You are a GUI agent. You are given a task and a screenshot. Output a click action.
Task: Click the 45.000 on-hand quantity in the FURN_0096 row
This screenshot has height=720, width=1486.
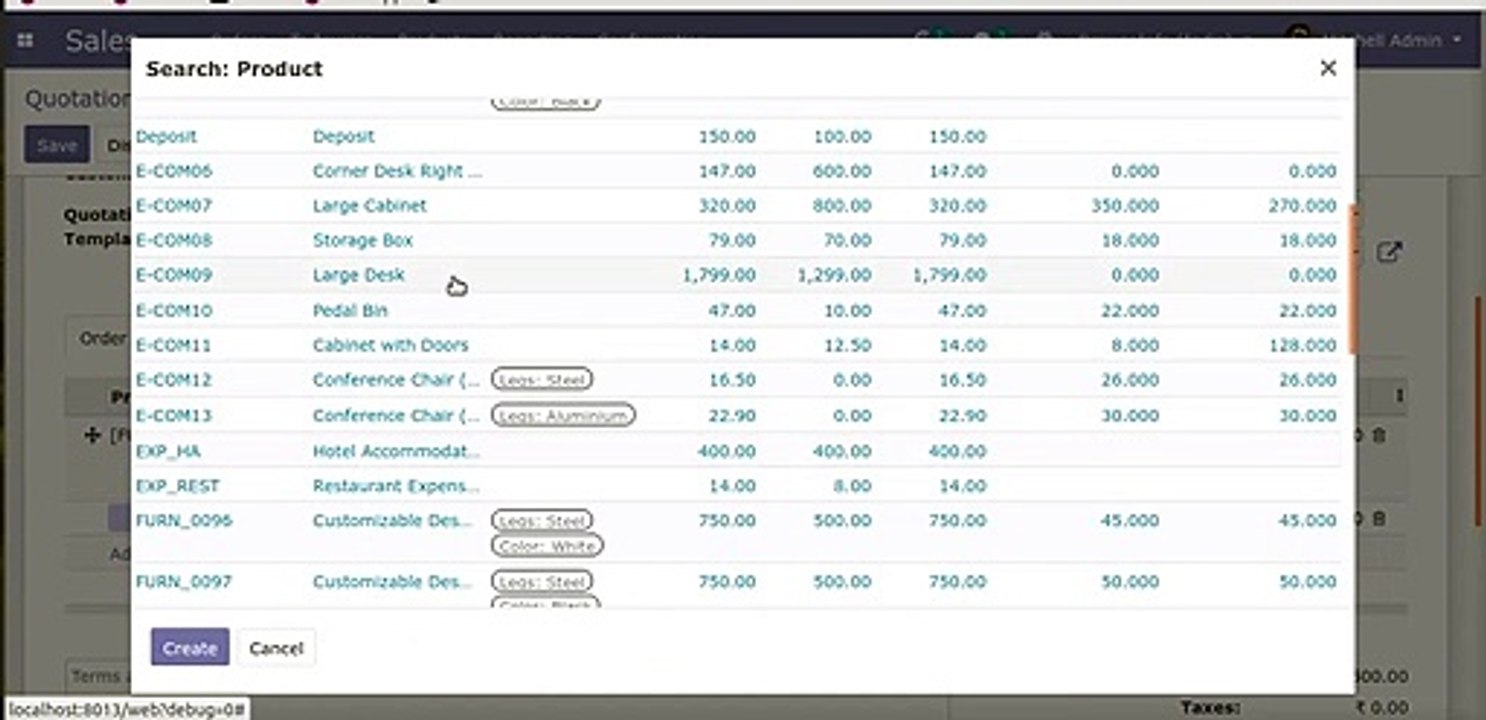click(1129, 520)
